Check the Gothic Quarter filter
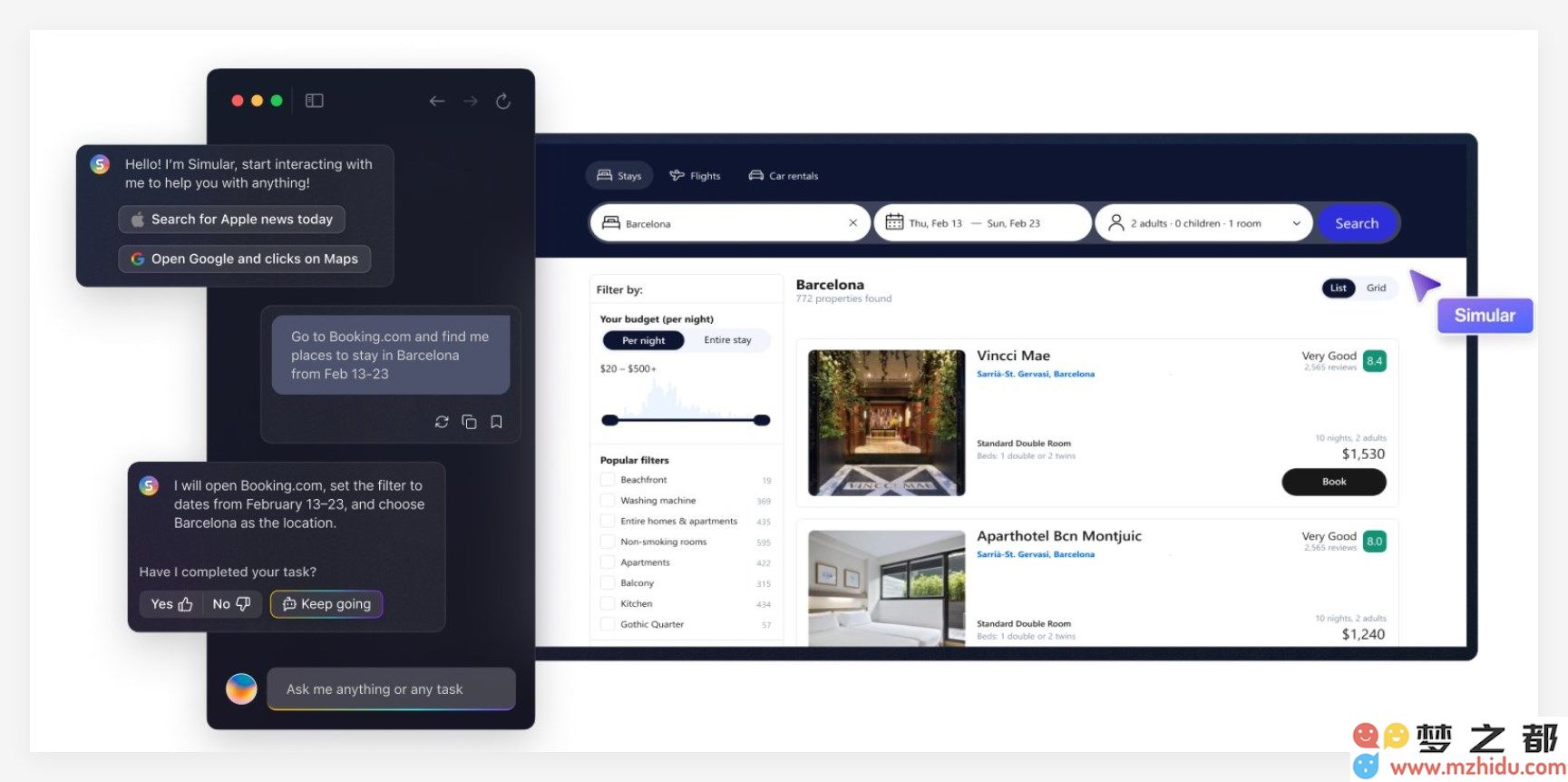The height and width of the screenshot is (782, 1568). click(x=607, y=625)
